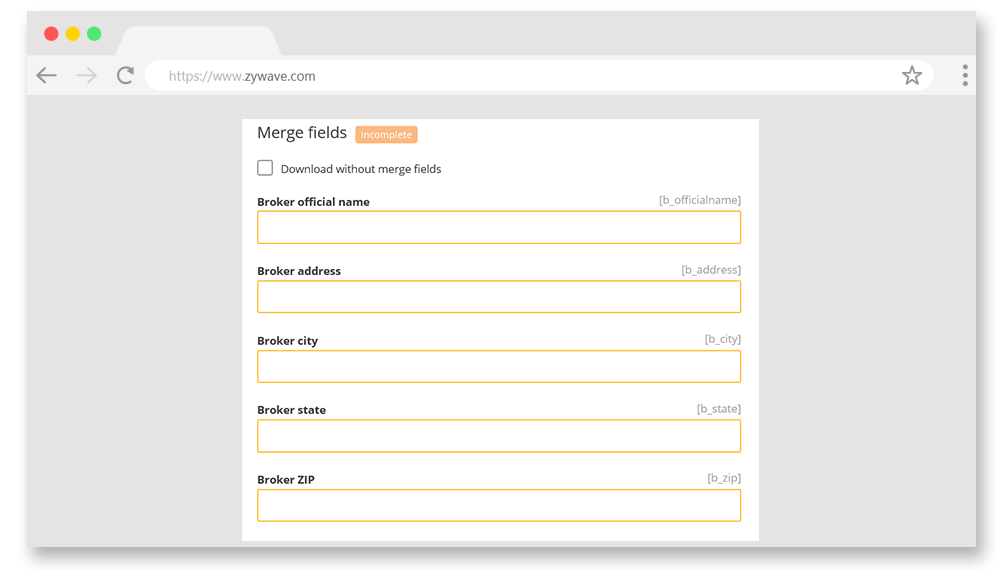1000x570 pixels.
Task: Select the browser tab
Action: coord(198,41)
